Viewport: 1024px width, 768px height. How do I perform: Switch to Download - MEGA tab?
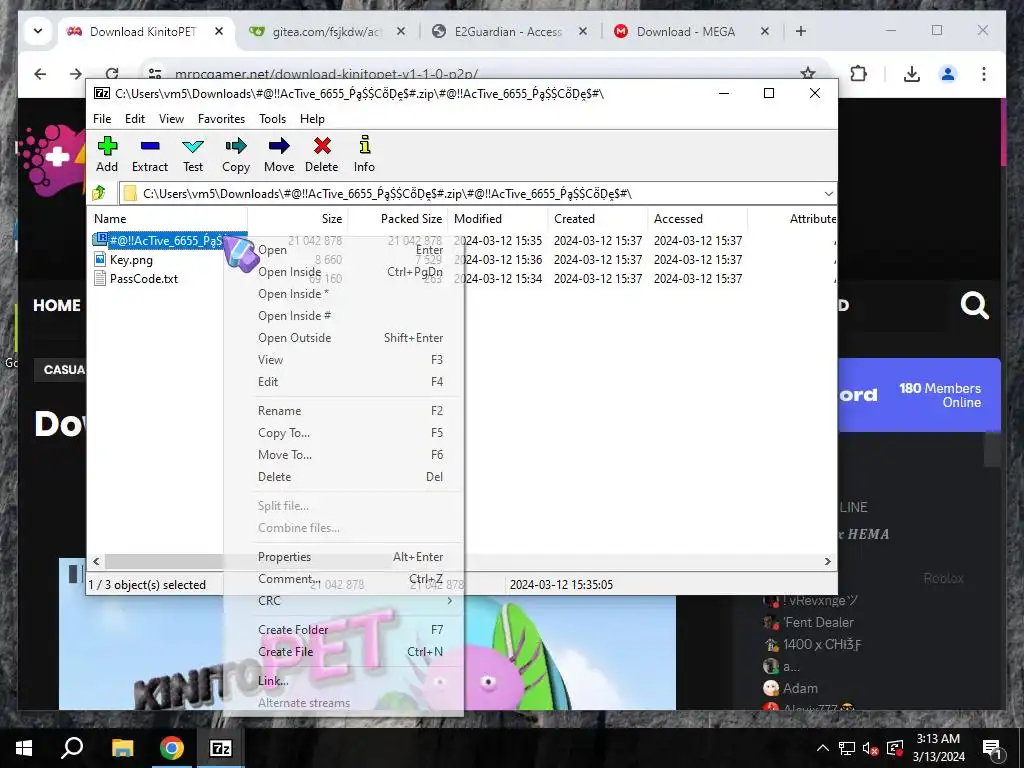(686, 31)
